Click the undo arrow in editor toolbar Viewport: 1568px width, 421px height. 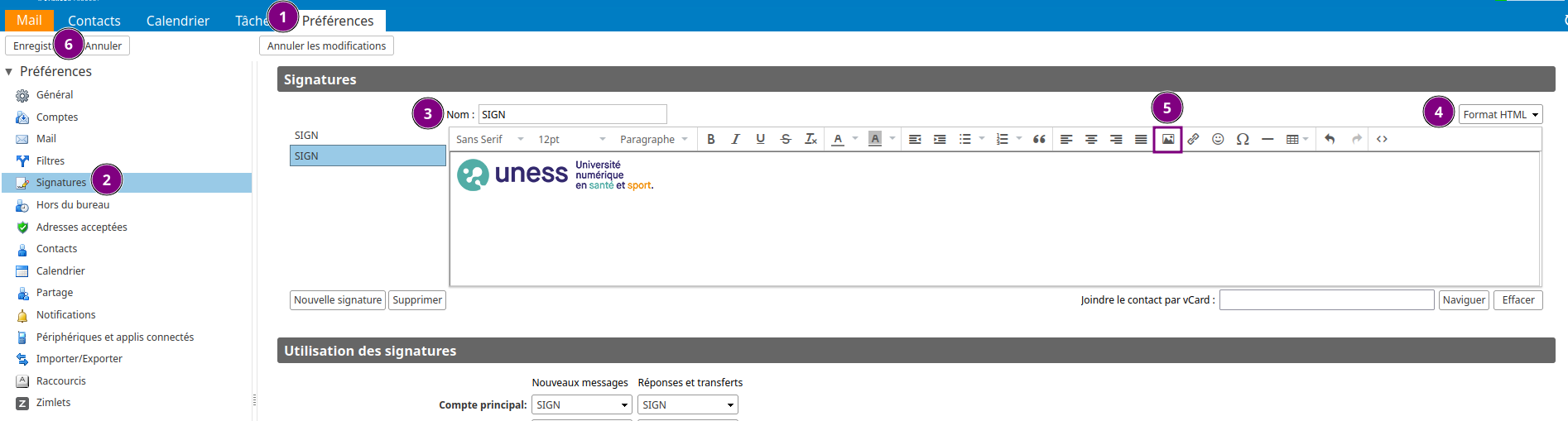point(1330,139)
